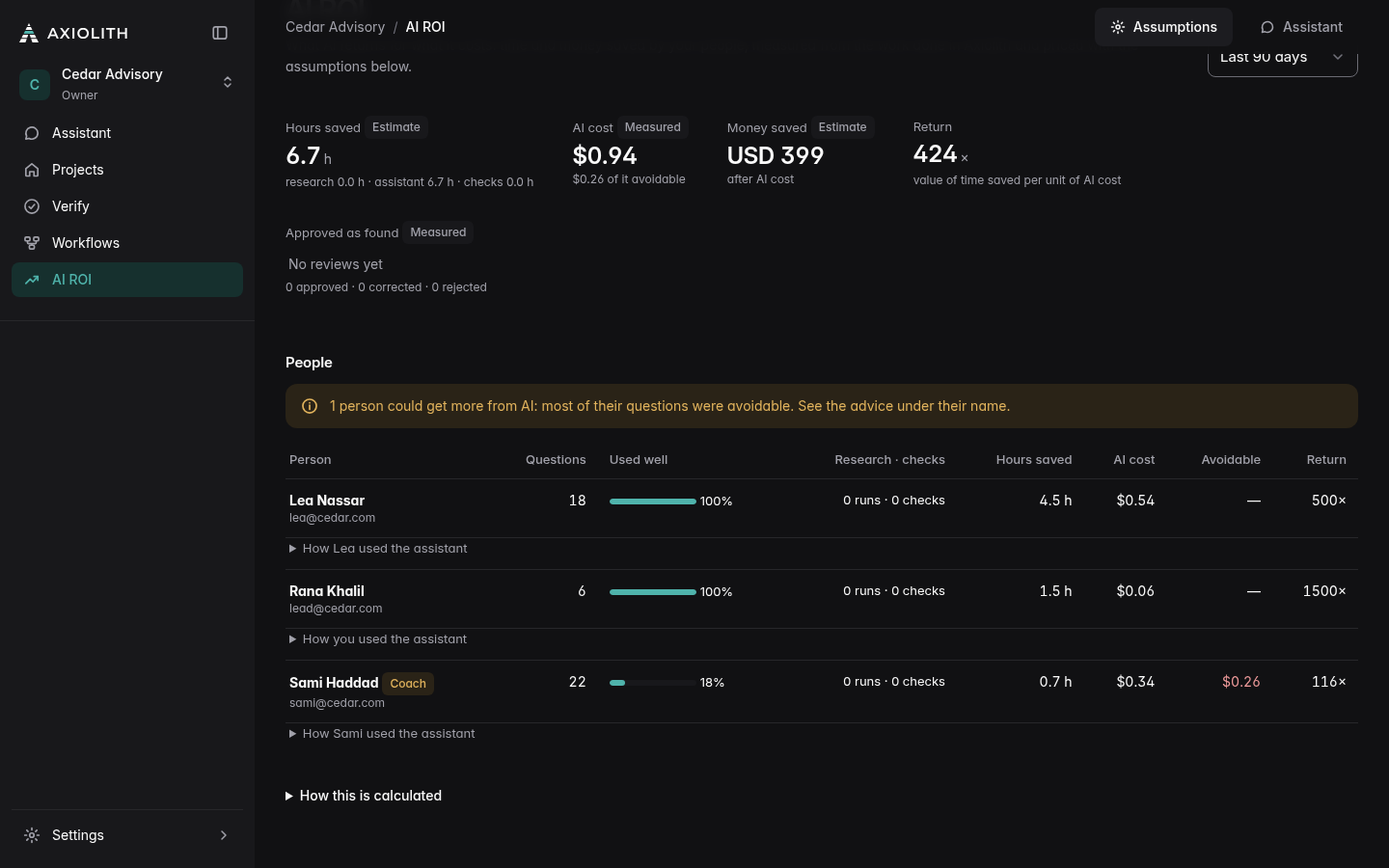1389x868 pixels.
Task: Click the USD 399 money saved value
Action: [776, 155]
